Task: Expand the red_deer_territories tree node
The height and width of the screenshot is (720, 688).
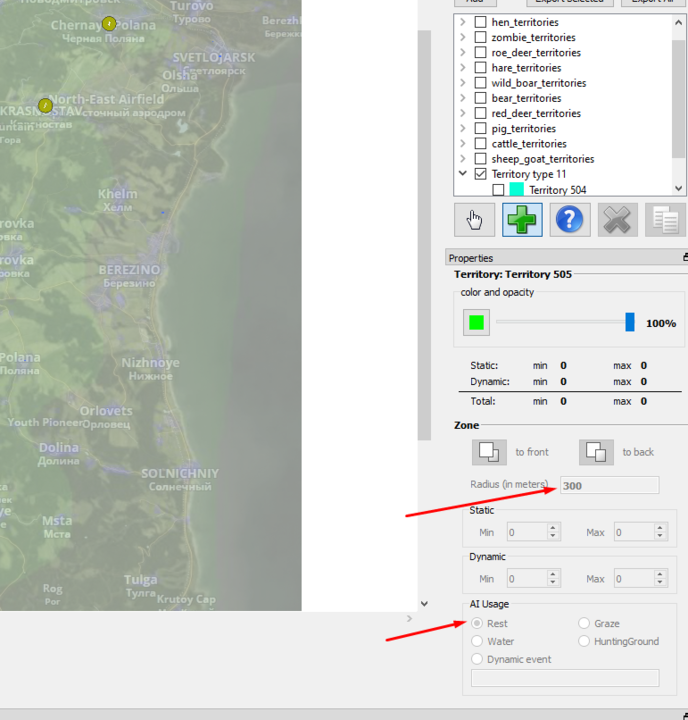Action: click(x=463, y=113)
